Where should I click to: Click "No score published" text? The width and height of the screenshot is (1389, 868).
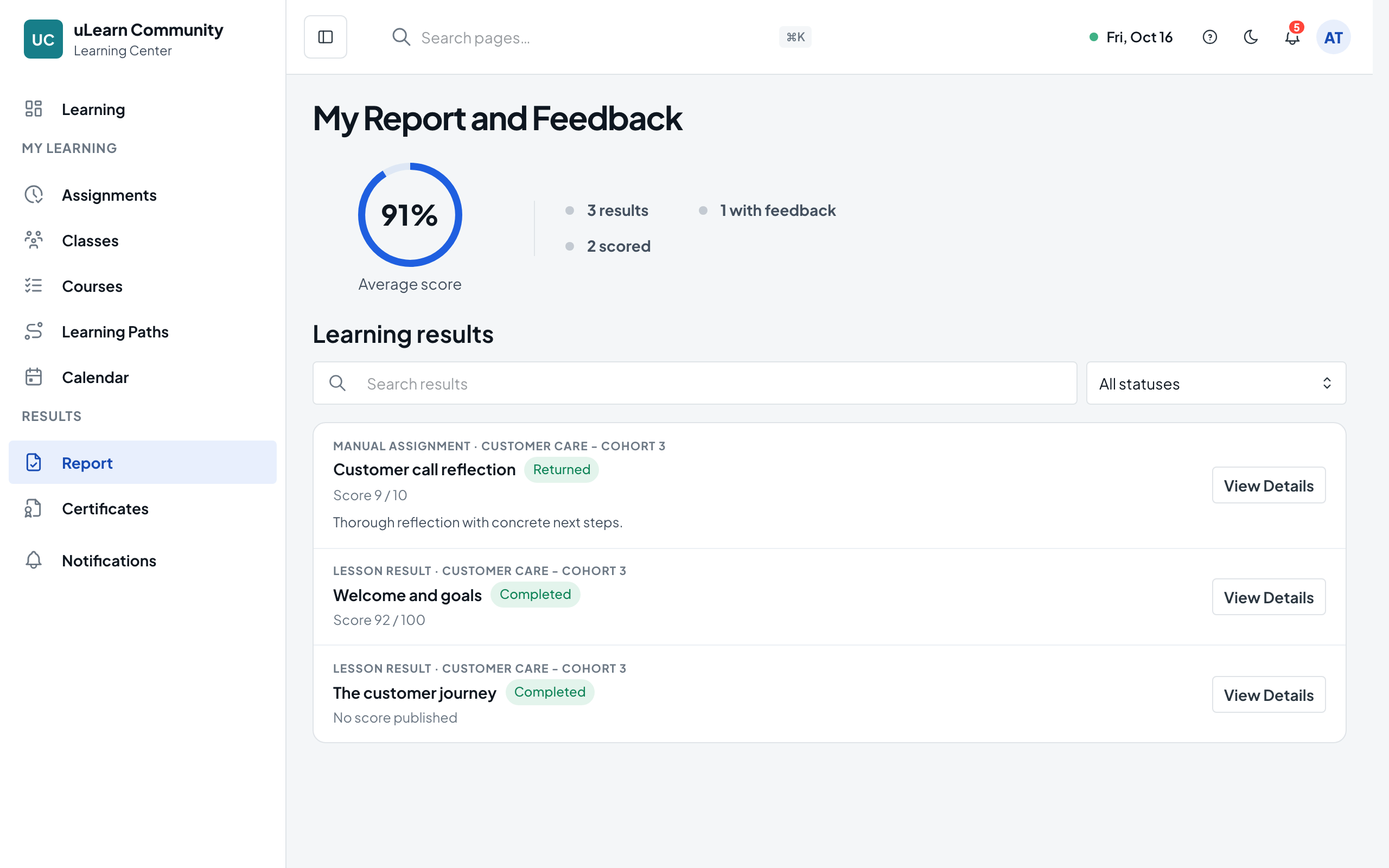395,718
